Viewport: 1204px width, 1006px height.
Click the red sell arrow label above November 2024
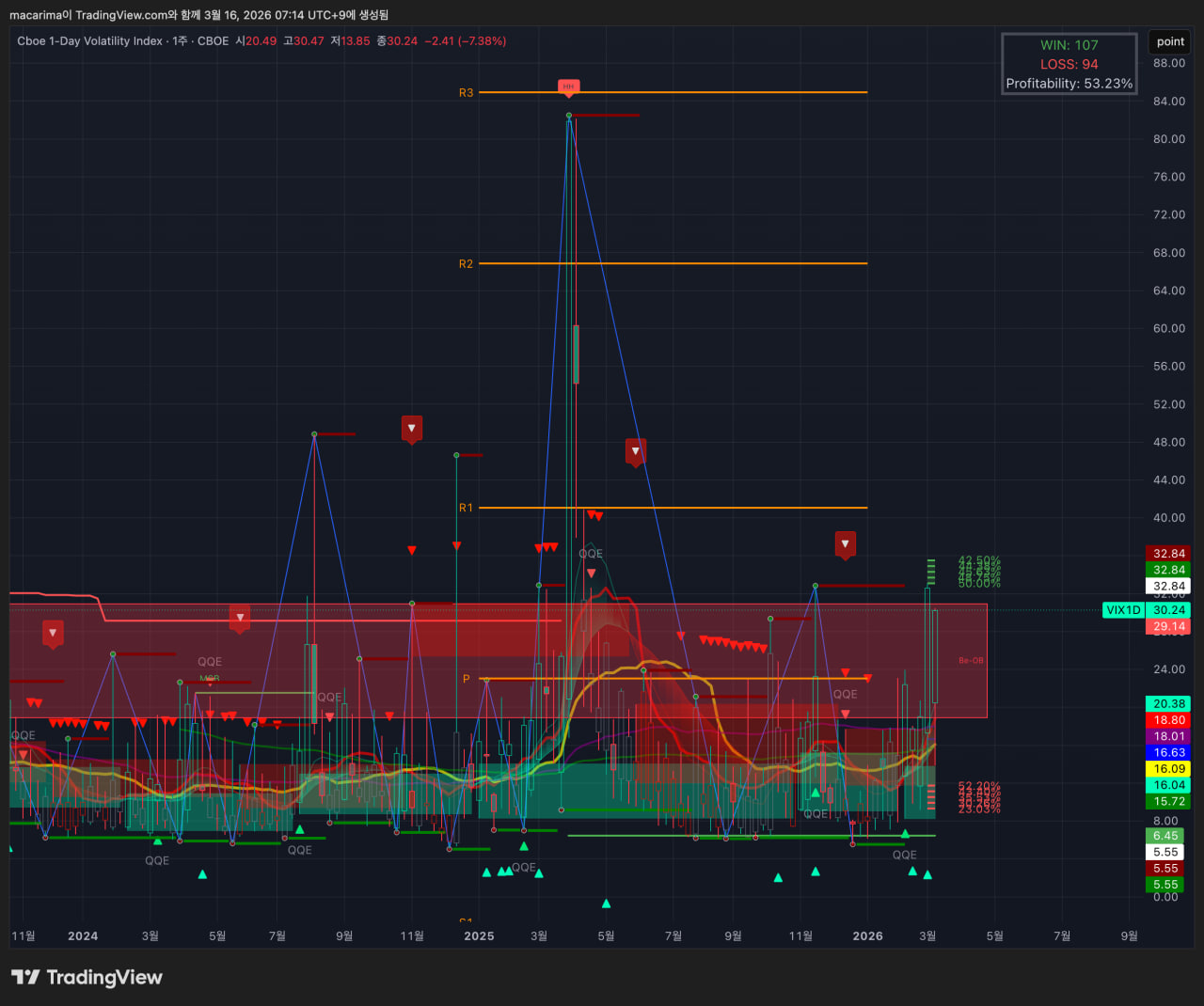pyautogui.click(x=411, y=428)
